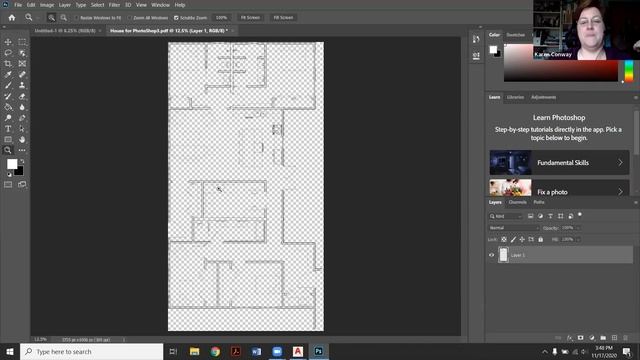Create new fill or adjustment layer
Viewport: 640px width, 360px height.
[592, 338]
